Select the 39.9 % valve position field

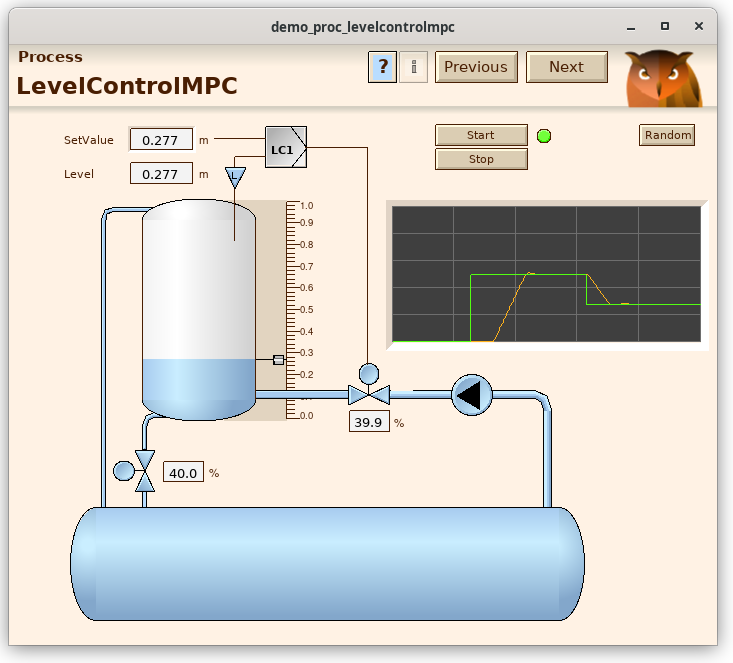click(369, 422)
